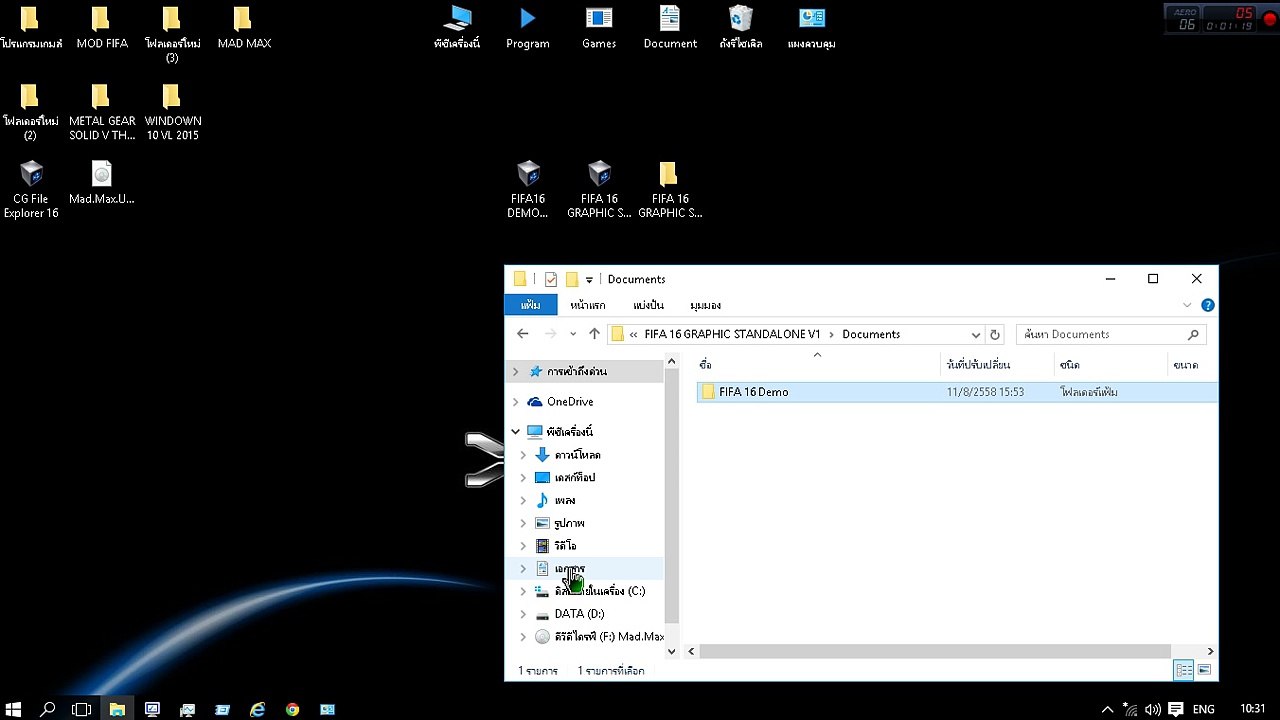Switch to details view button

1184,670
